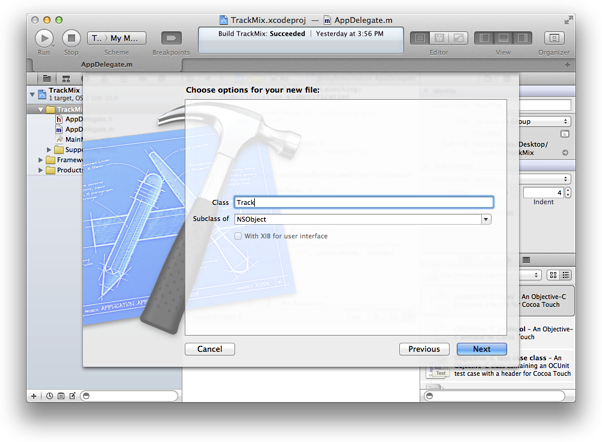Select the TrackMix project row
This screenshot has width=602, height=442.
[55, 94]
